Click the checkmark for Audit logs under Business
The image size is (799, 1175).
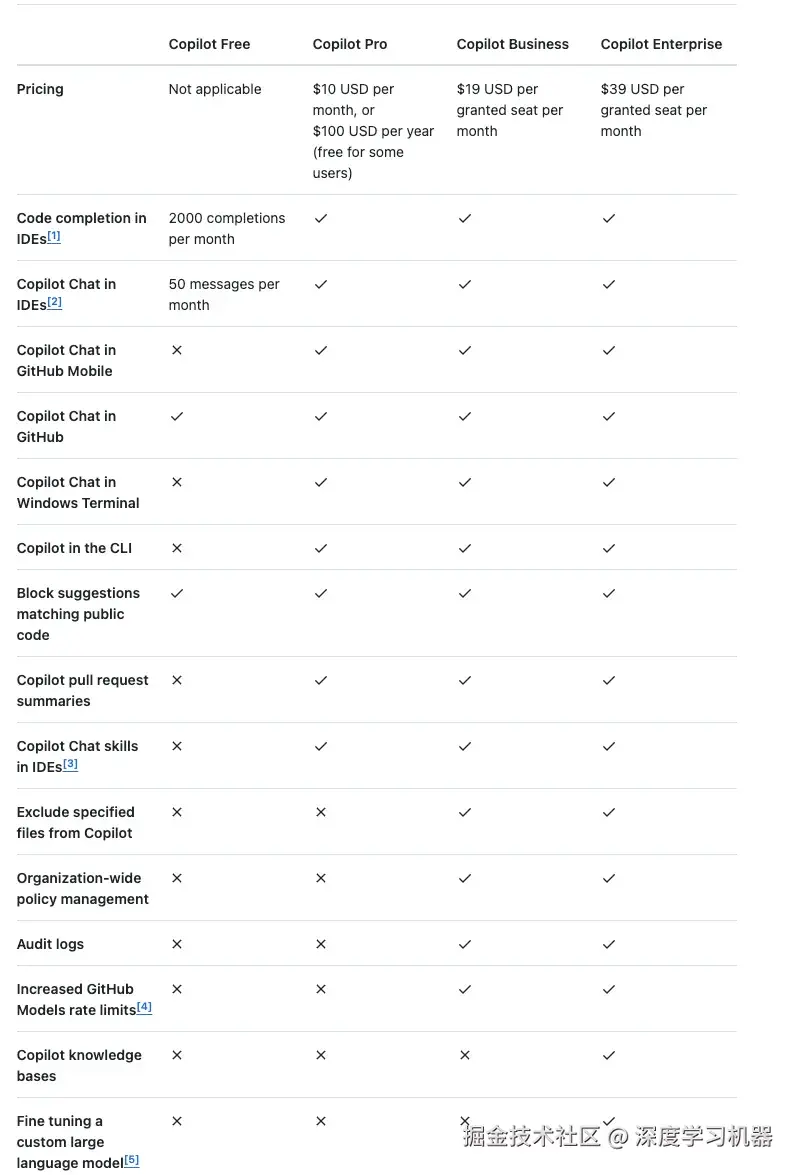click(x=465, y=944)
